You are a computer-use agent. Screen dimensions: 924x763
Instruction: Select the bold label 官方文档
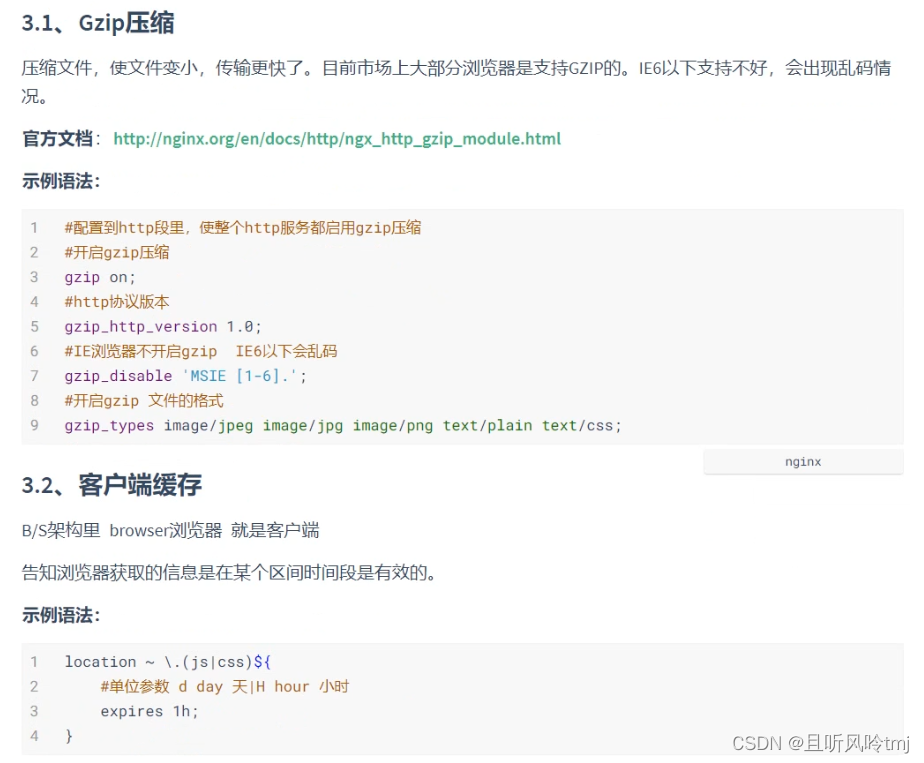pos(51,140)
